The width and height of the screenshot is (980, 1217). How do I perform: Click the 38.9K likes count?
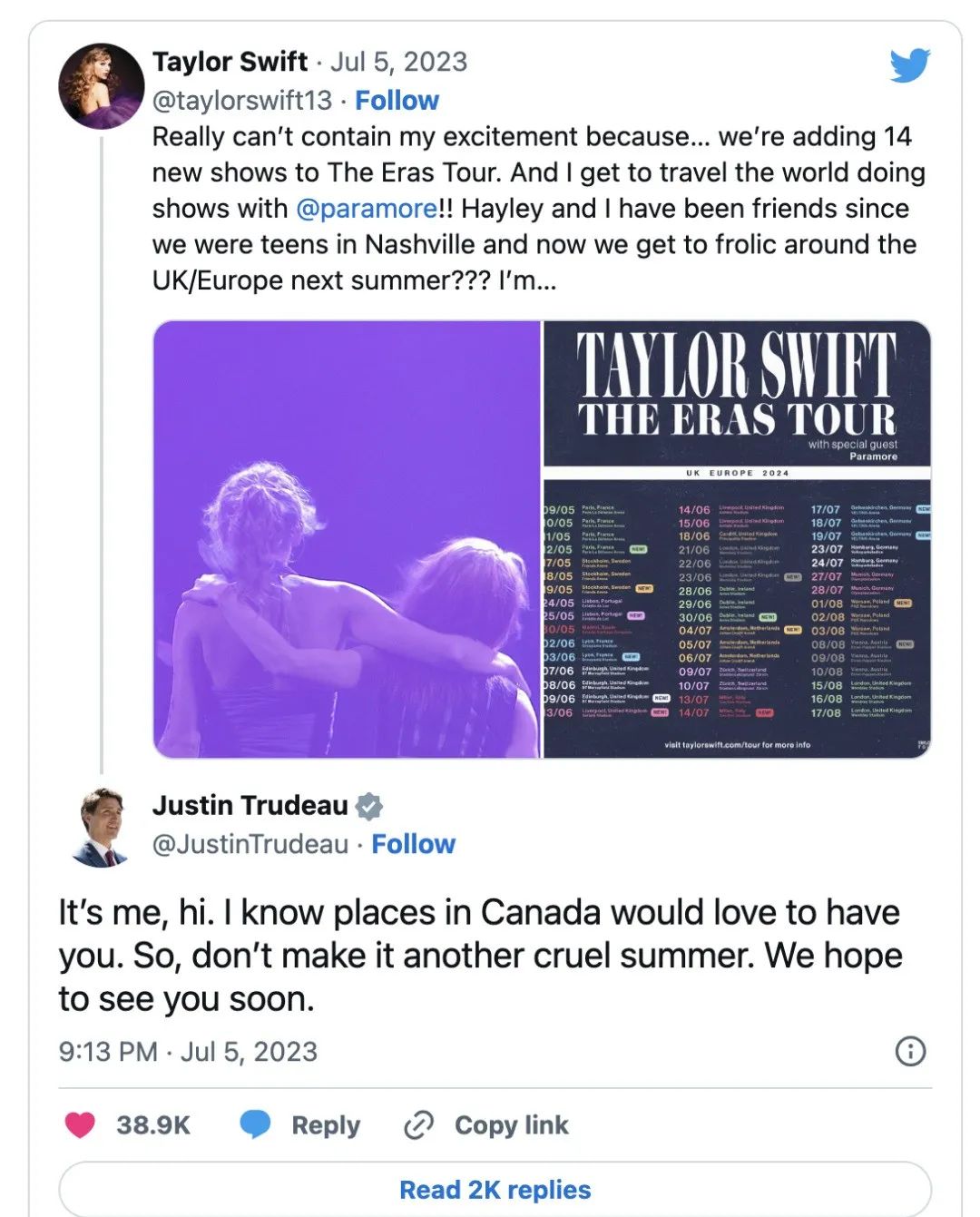click(x=152, y=1125)
